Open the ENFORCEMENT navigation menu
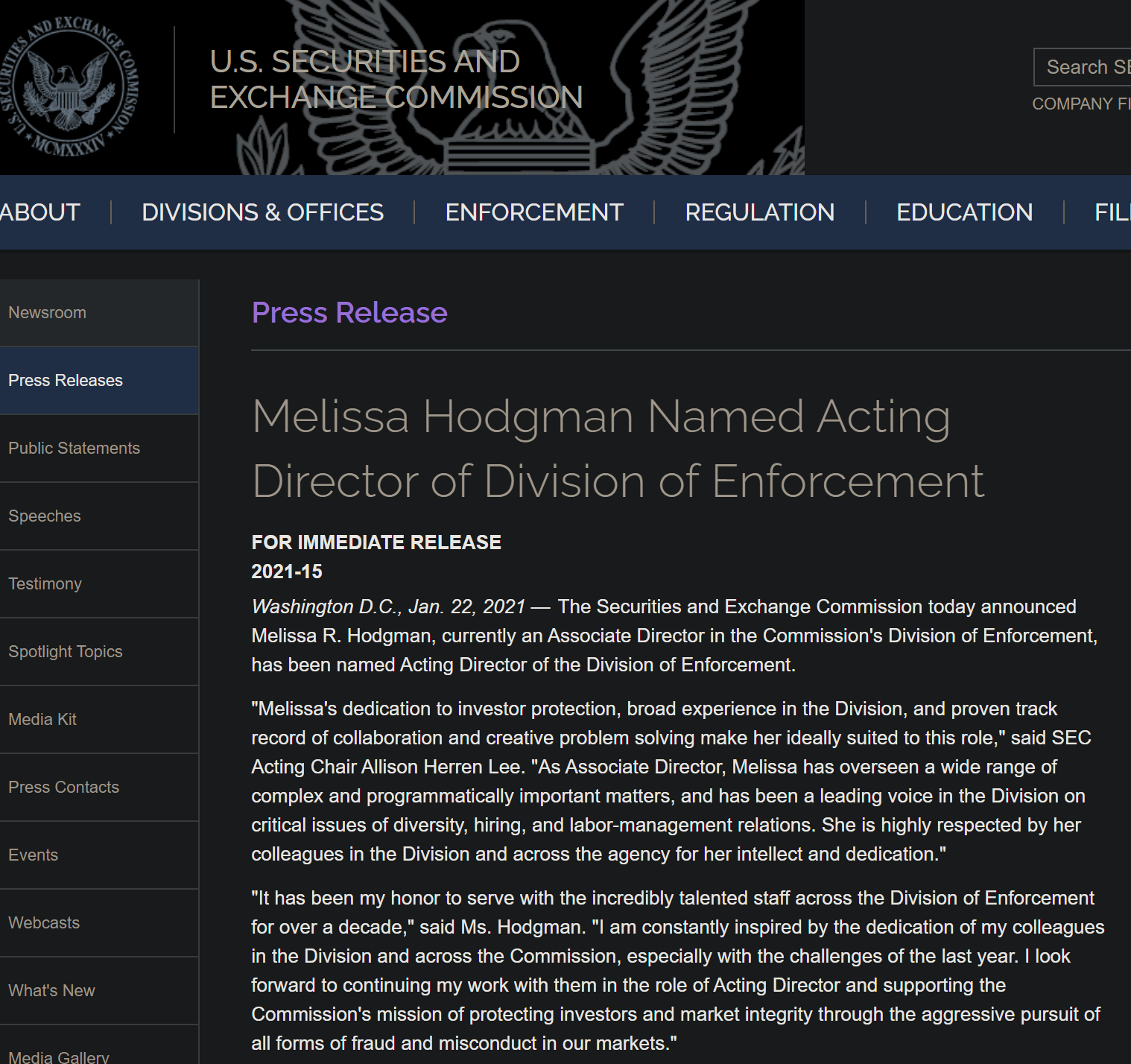Image resolution: width=1131 pixels, height=1064 pixels. 534,212
